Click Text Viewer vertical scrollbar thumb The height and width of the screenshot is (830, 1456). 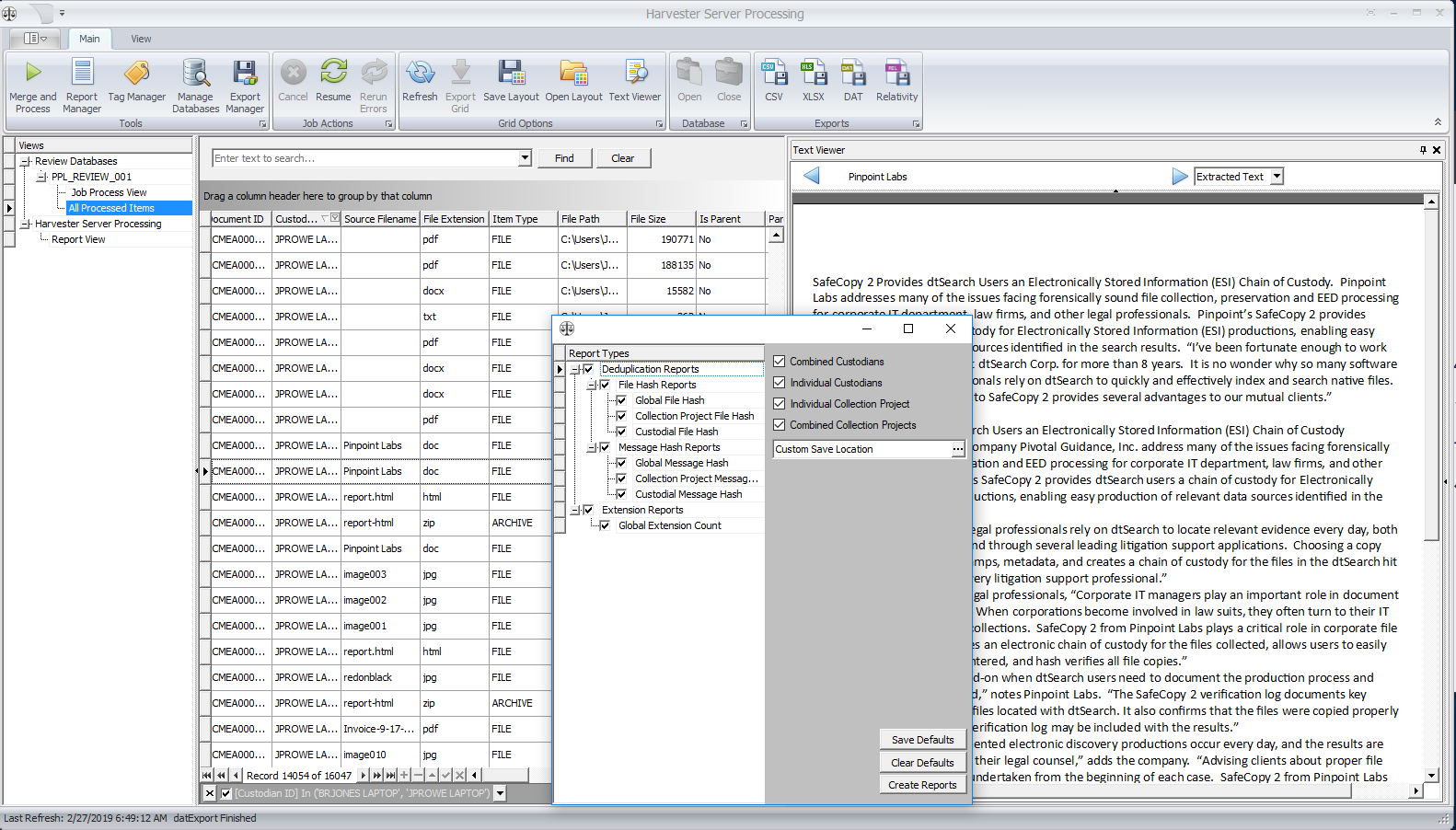click(1431, 374)
